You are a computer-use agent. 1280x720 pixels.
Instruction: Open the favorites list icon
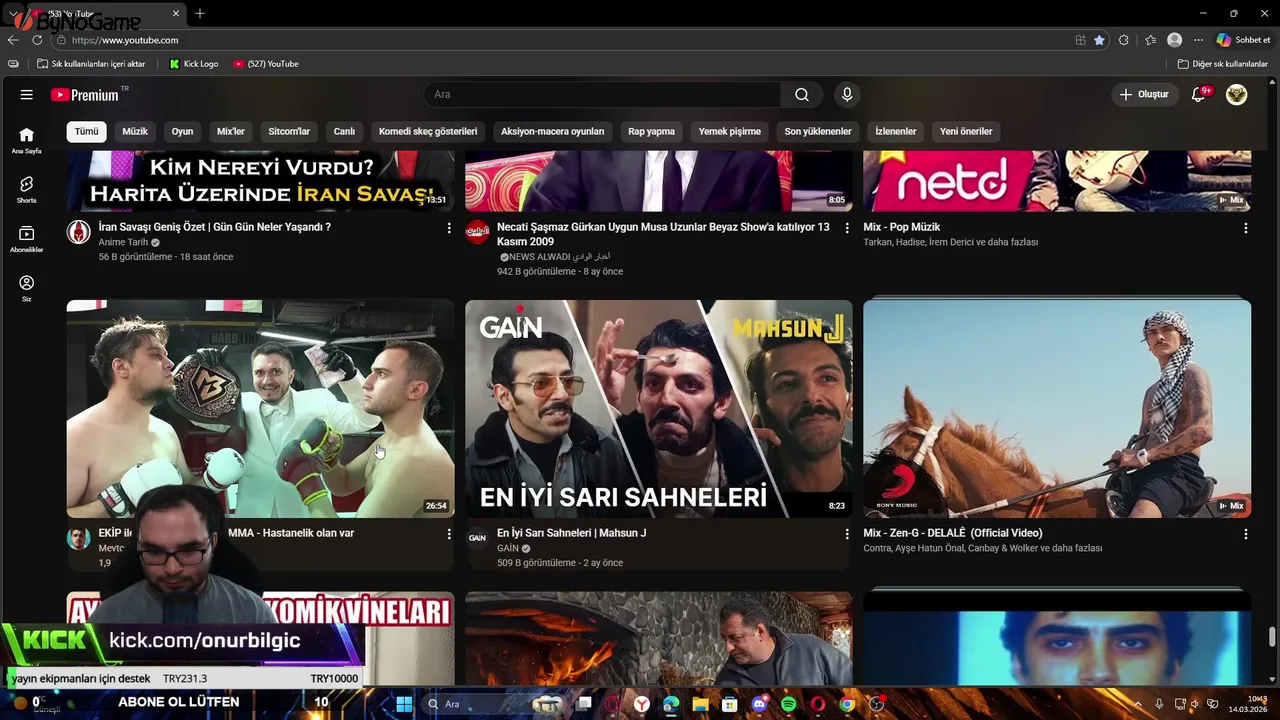coord(1150,40)
